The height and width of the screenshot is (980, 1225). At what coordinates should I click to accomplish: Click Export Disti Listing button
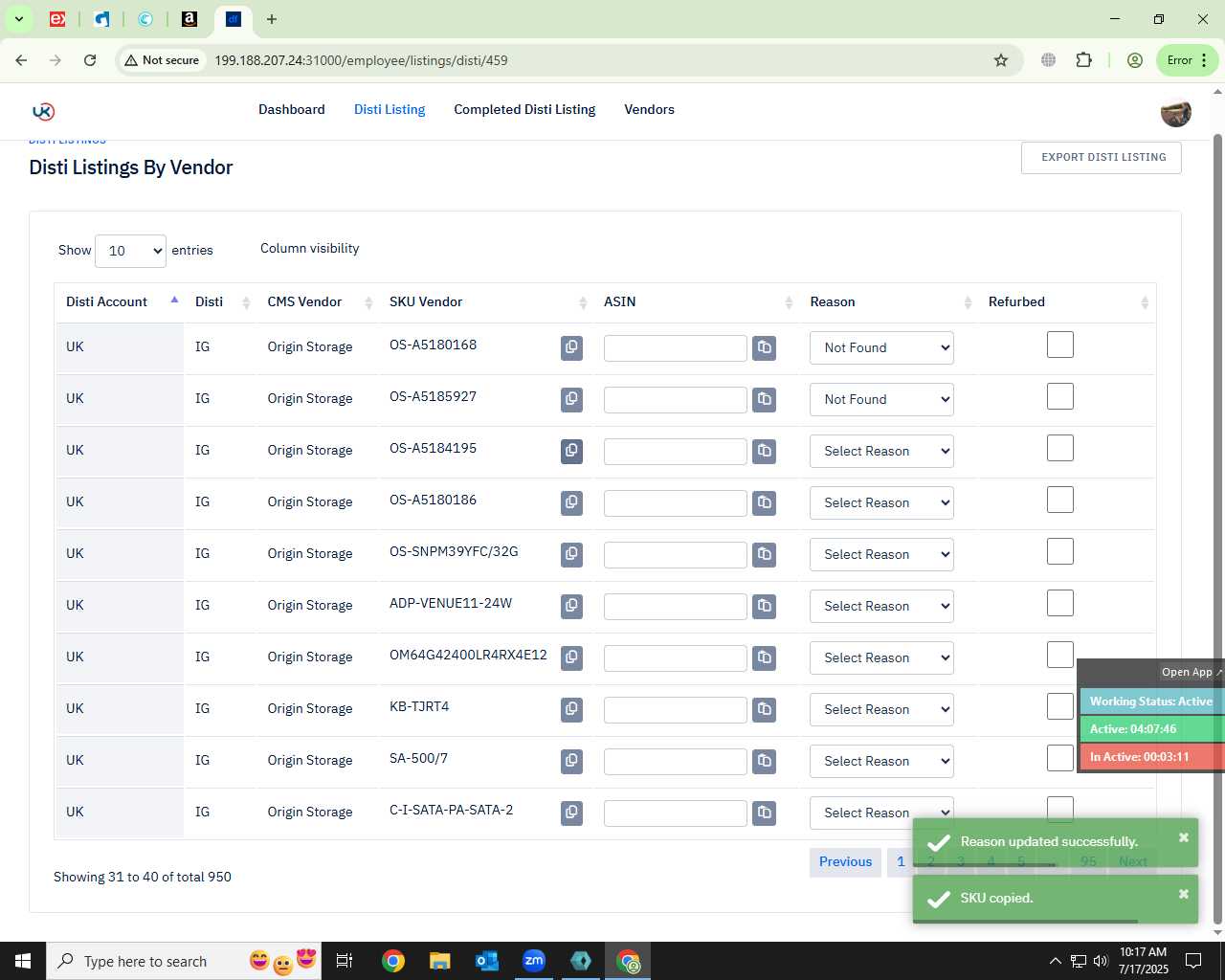coord(1102,157)
